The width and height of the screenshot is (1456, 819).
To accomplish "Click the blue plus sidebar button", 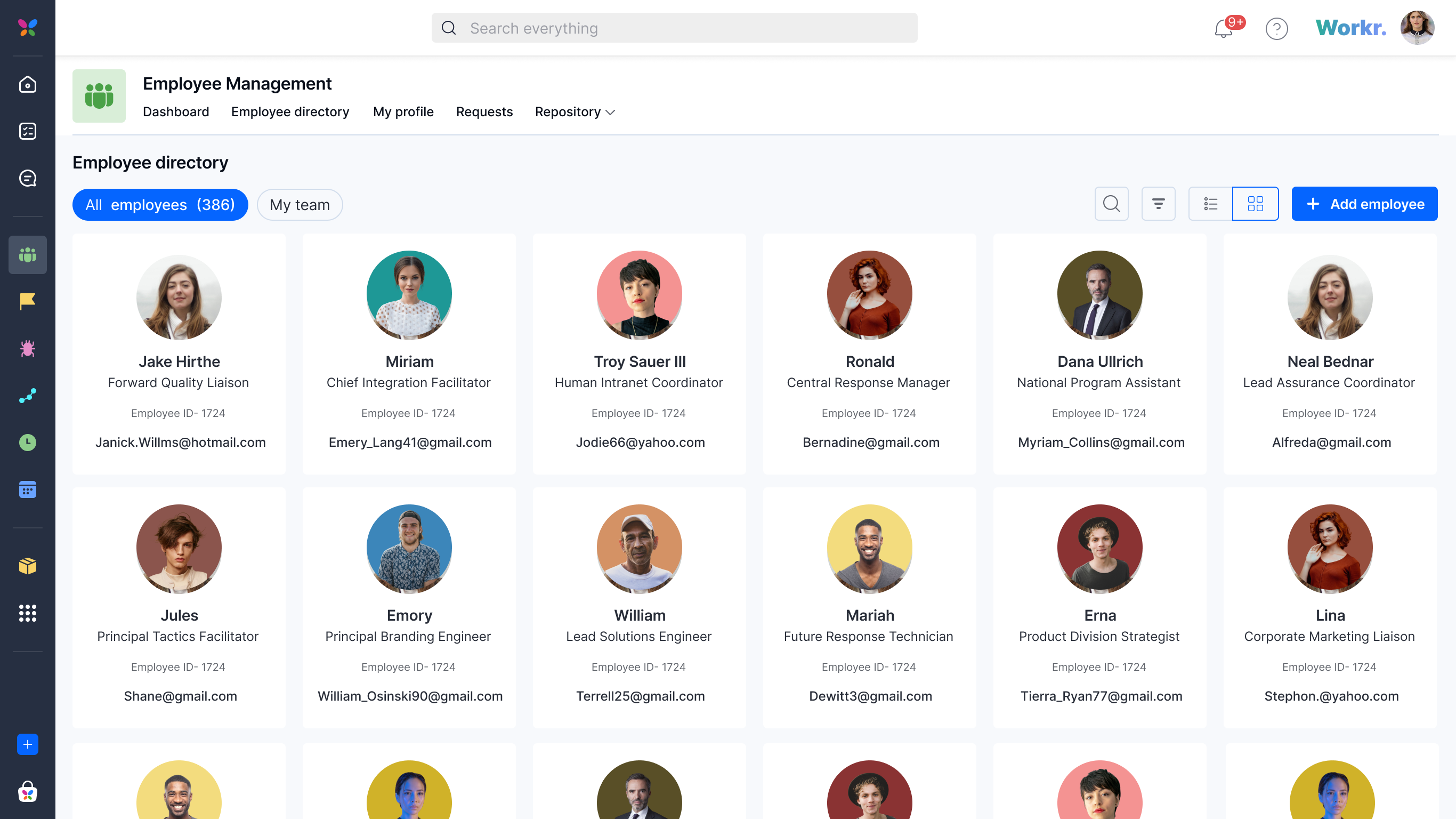I will point(27,744).
